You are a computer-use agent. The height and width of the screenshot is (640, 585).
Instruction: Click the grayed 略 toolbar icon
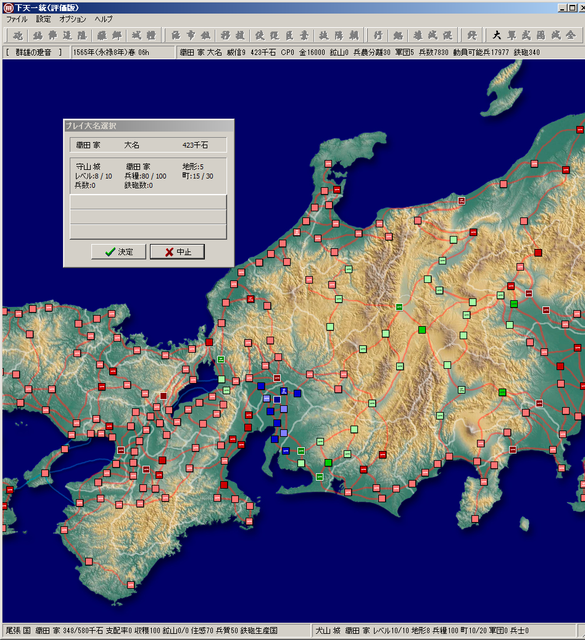pyautogui.click(x=398, y=36)
